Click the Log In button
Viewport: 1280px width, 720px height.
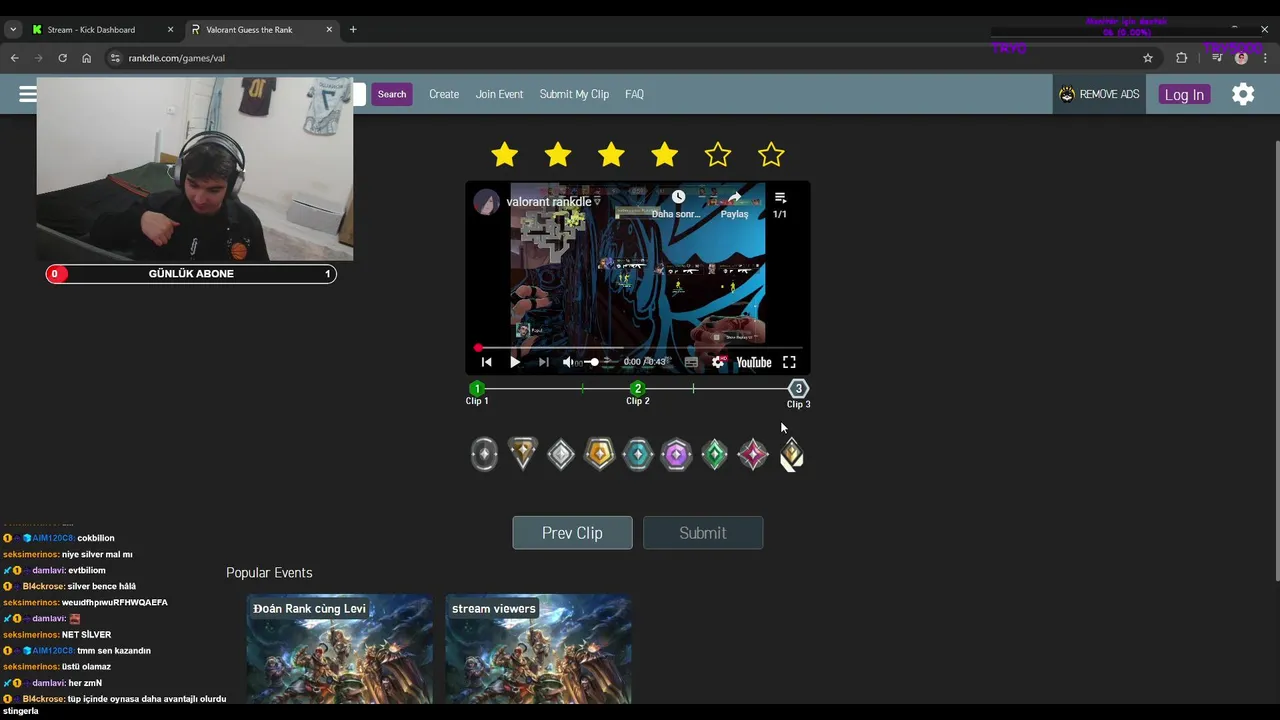pos(1184,94)
